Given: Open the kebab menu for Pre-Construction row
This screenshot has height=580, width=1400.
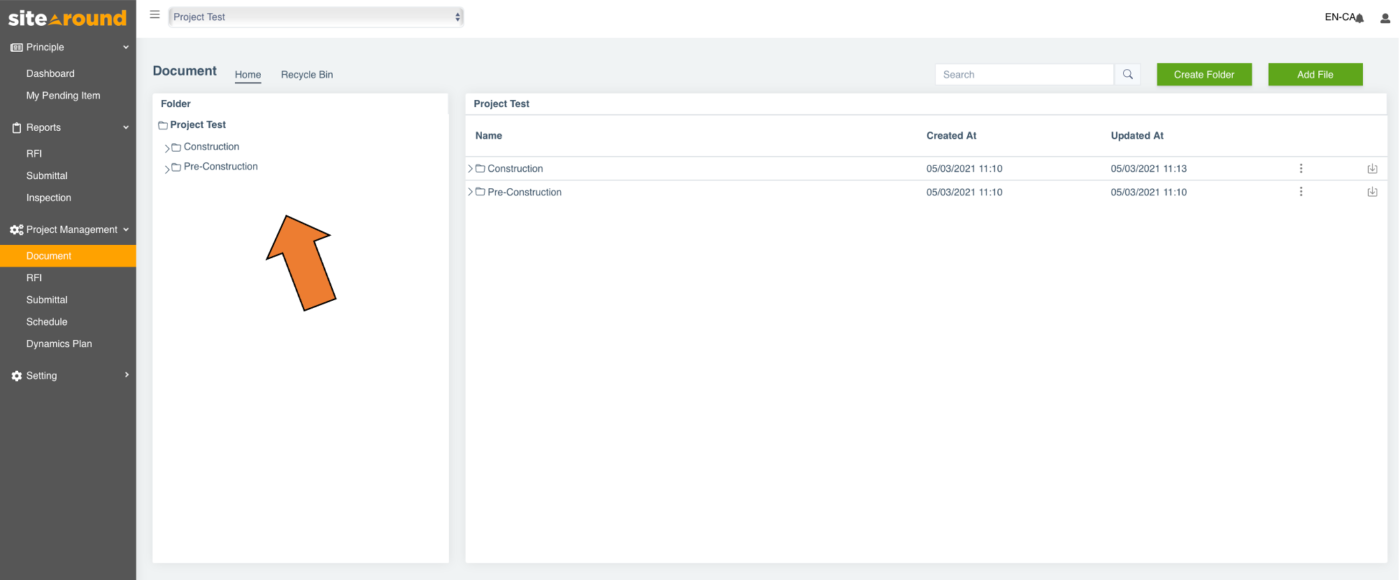Looking at the screenshot, I should (1300, 191).
